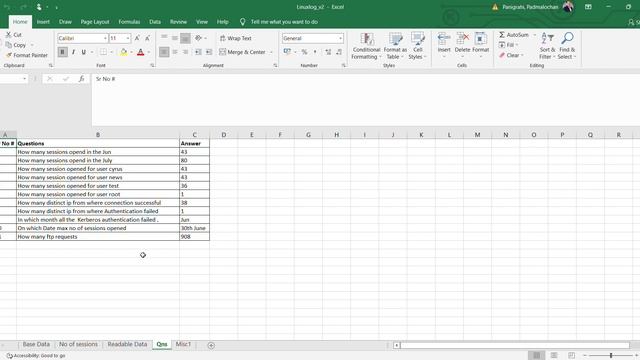Apply Percent Style
Screen dimensions: 640x360
304,52
